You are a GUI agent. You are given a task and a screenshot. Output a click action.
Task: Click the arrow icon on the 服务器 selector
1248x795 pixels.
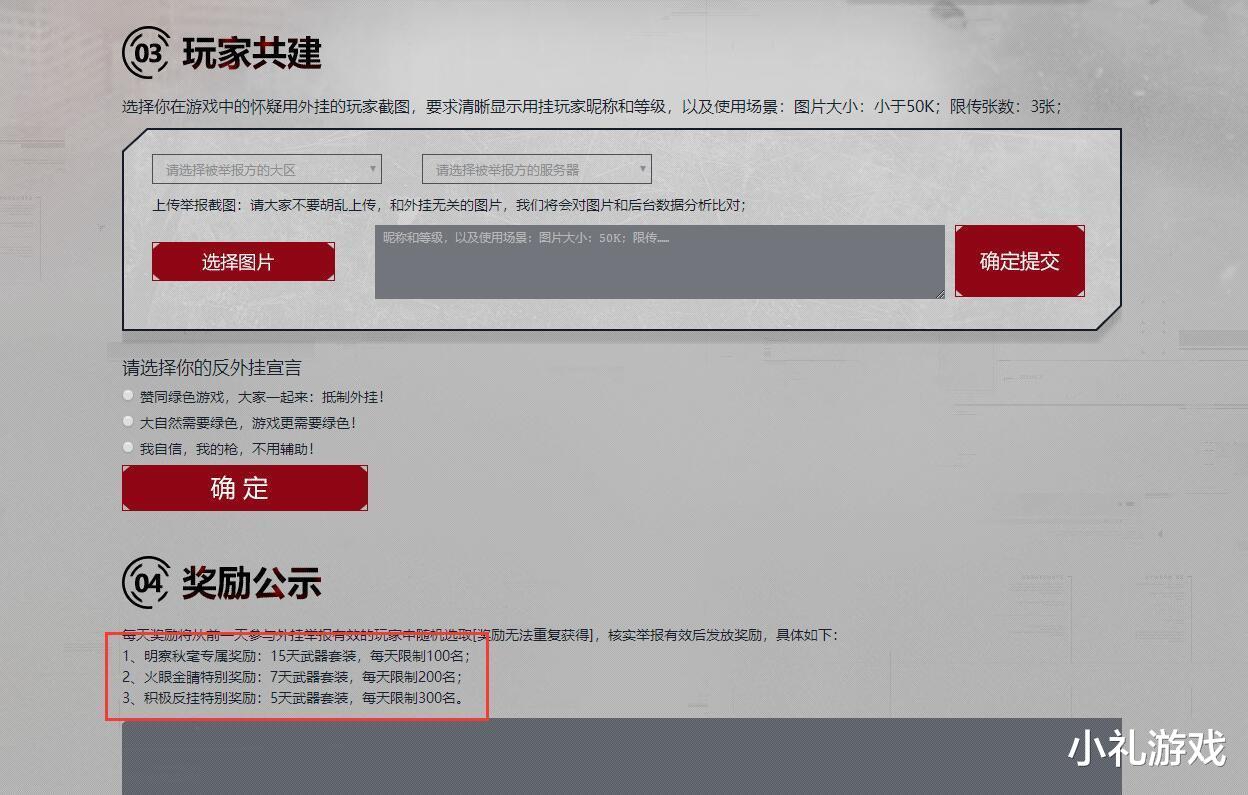(644, 168)
